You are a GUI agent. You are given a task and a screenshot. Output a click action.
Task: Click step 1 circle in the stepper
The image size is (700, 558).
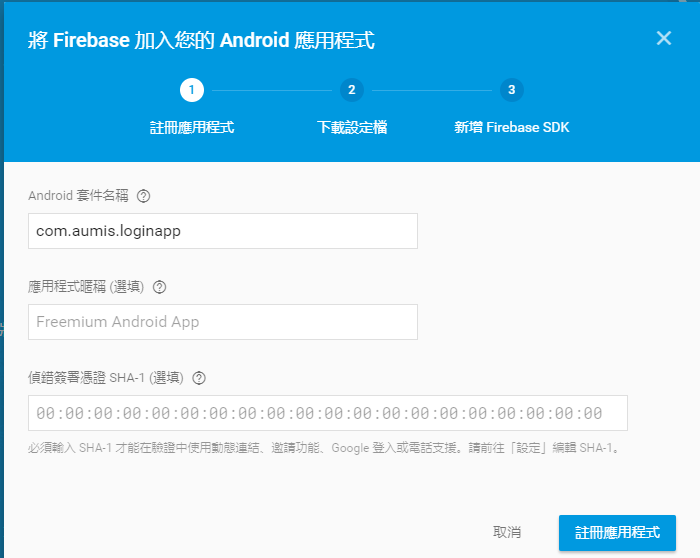coord(192,90)
